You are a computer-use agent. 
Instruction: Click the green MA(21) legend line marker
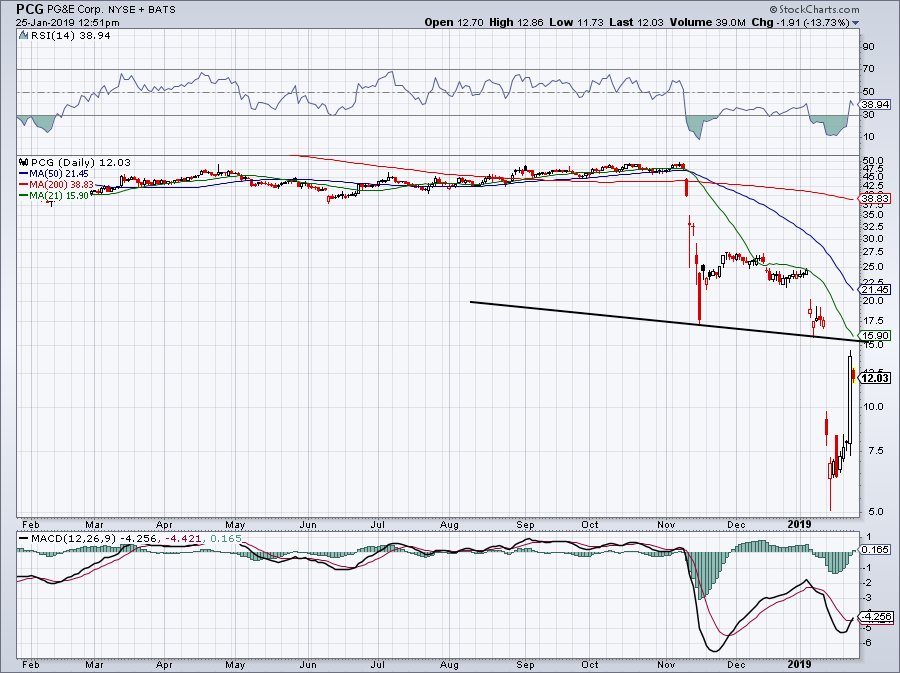click(x=24, y=196)
